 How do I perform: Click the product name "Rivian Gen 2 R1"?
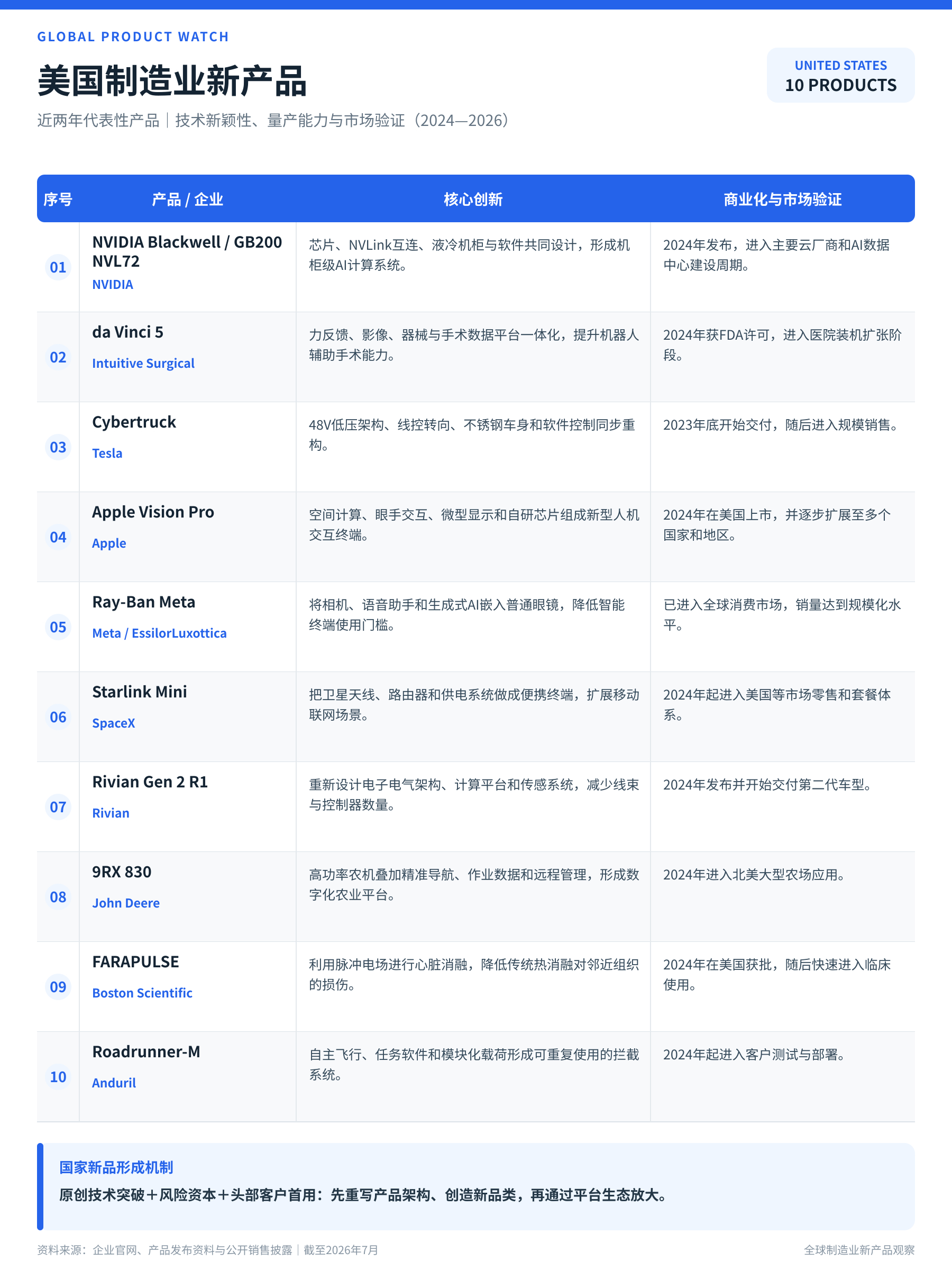click(150, 782)
